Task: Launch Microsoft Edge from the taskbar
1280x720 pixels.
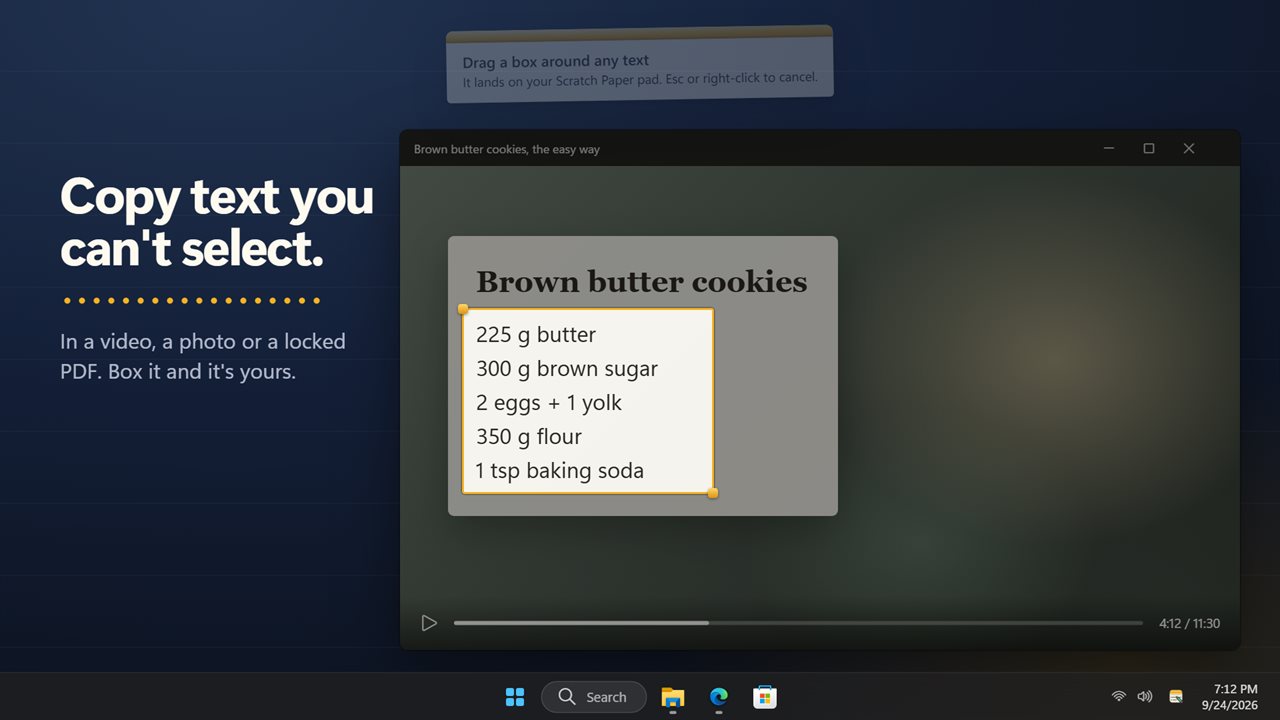Action: pos(719,697)
